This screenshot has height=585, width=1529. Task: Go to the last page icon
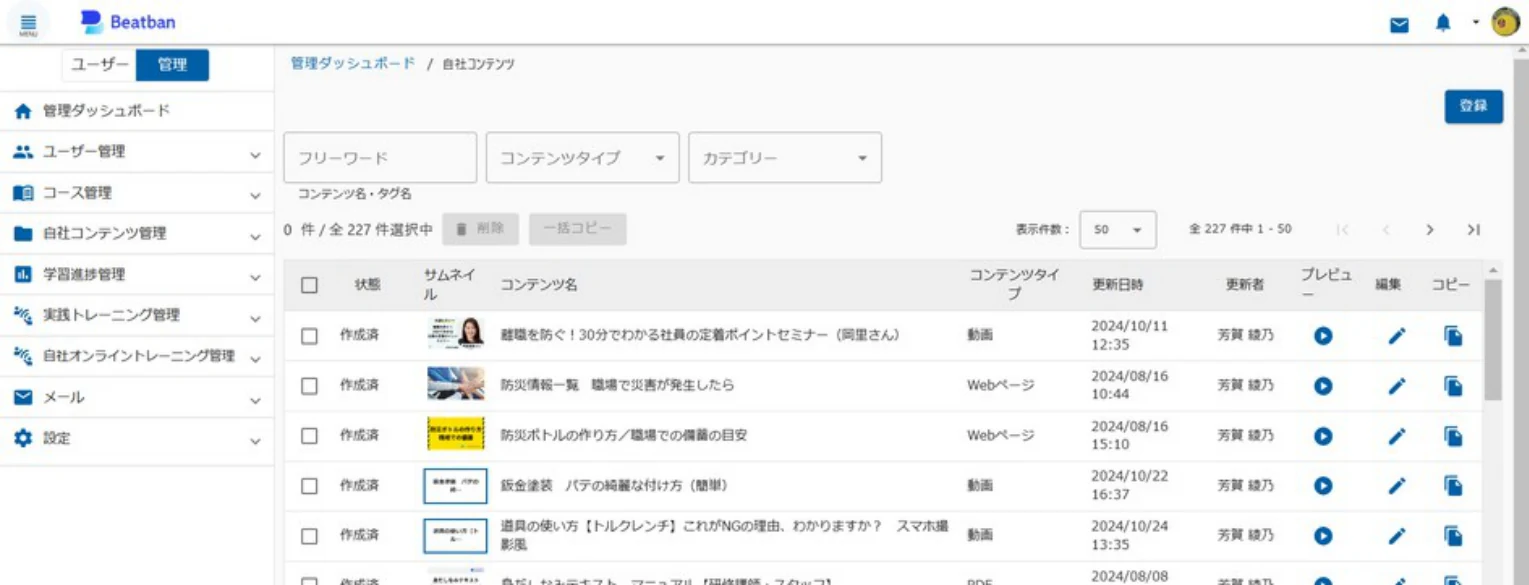tap(1473, 230)
